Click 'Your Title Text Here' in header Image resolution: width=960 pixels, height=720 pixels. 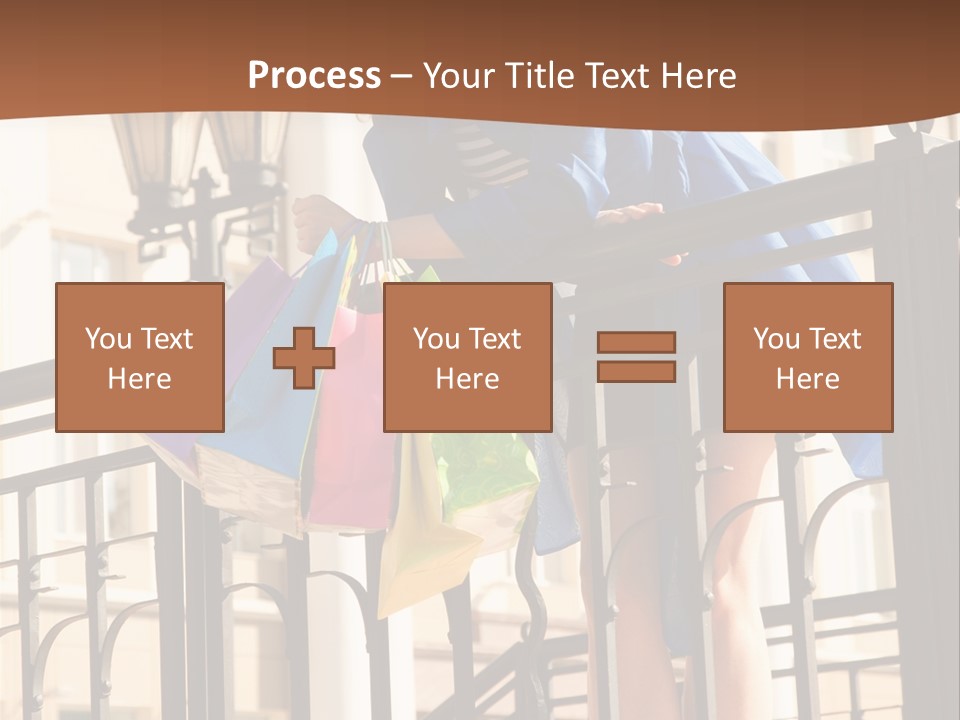coord(580,75)
